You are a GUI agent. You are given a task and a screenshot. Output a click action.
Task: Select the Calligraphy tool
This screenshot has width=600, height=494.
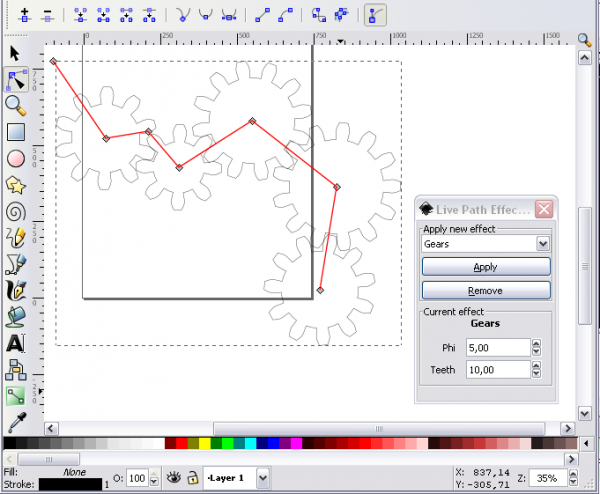[x=16, y=290]
